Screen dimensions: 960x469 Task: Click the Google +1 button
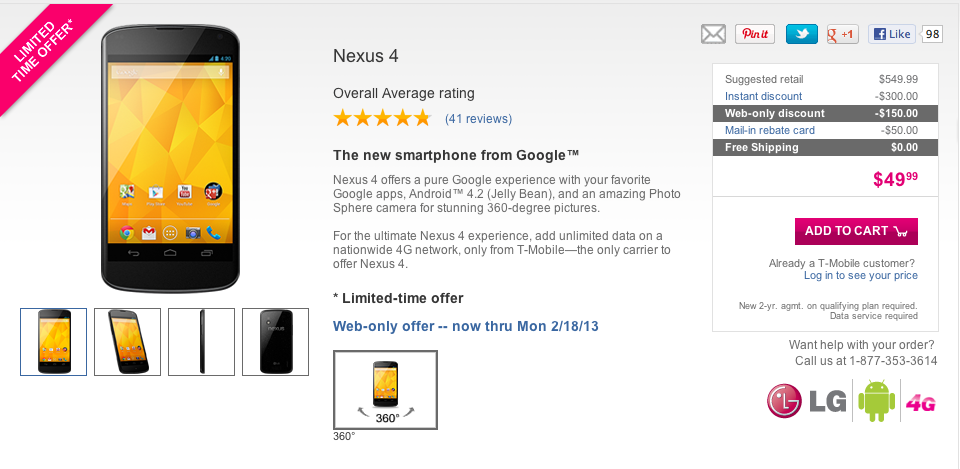(x=843, y=34)
